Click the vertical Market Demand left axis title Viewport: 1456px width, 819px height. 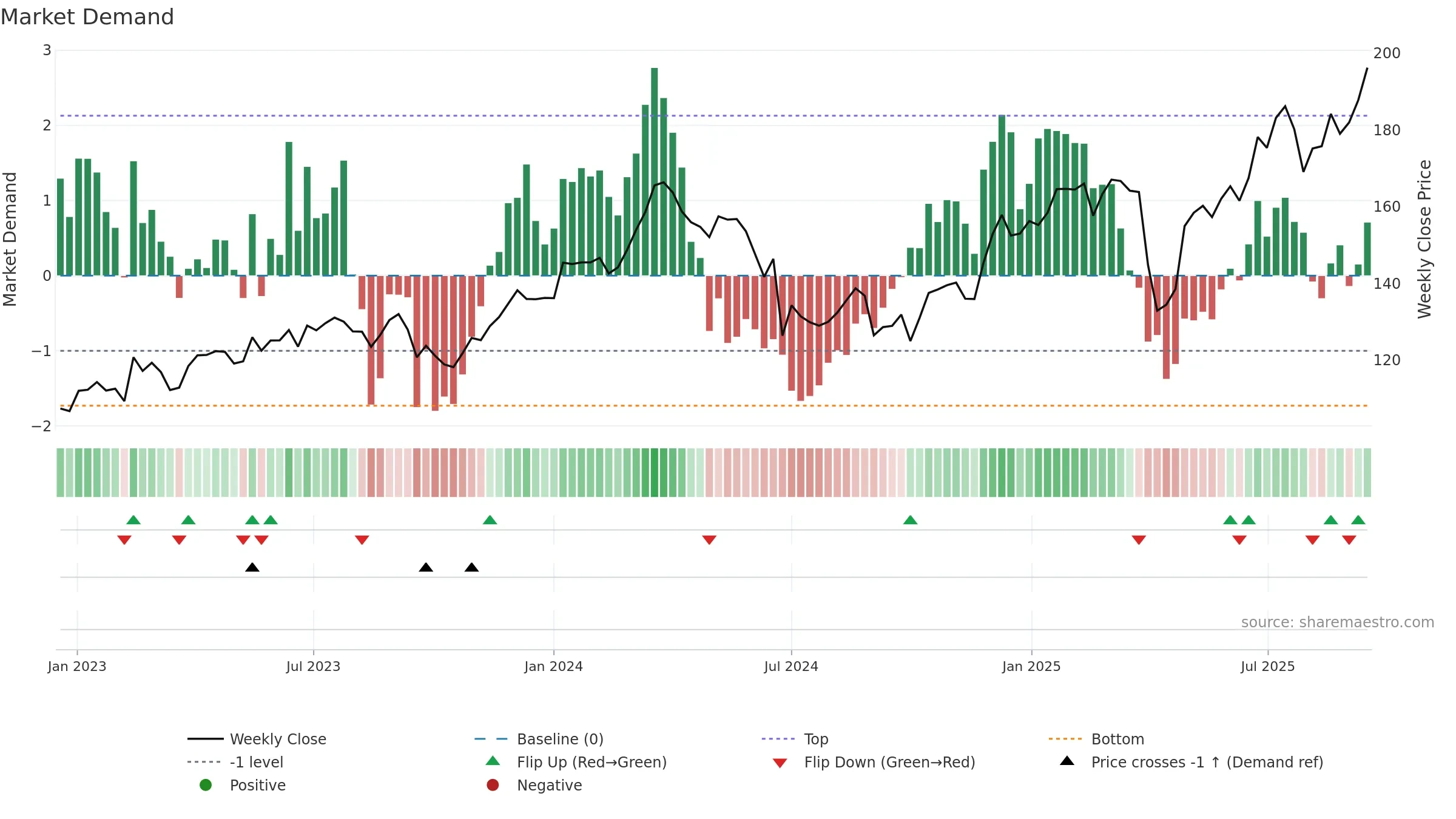(10, 239)
